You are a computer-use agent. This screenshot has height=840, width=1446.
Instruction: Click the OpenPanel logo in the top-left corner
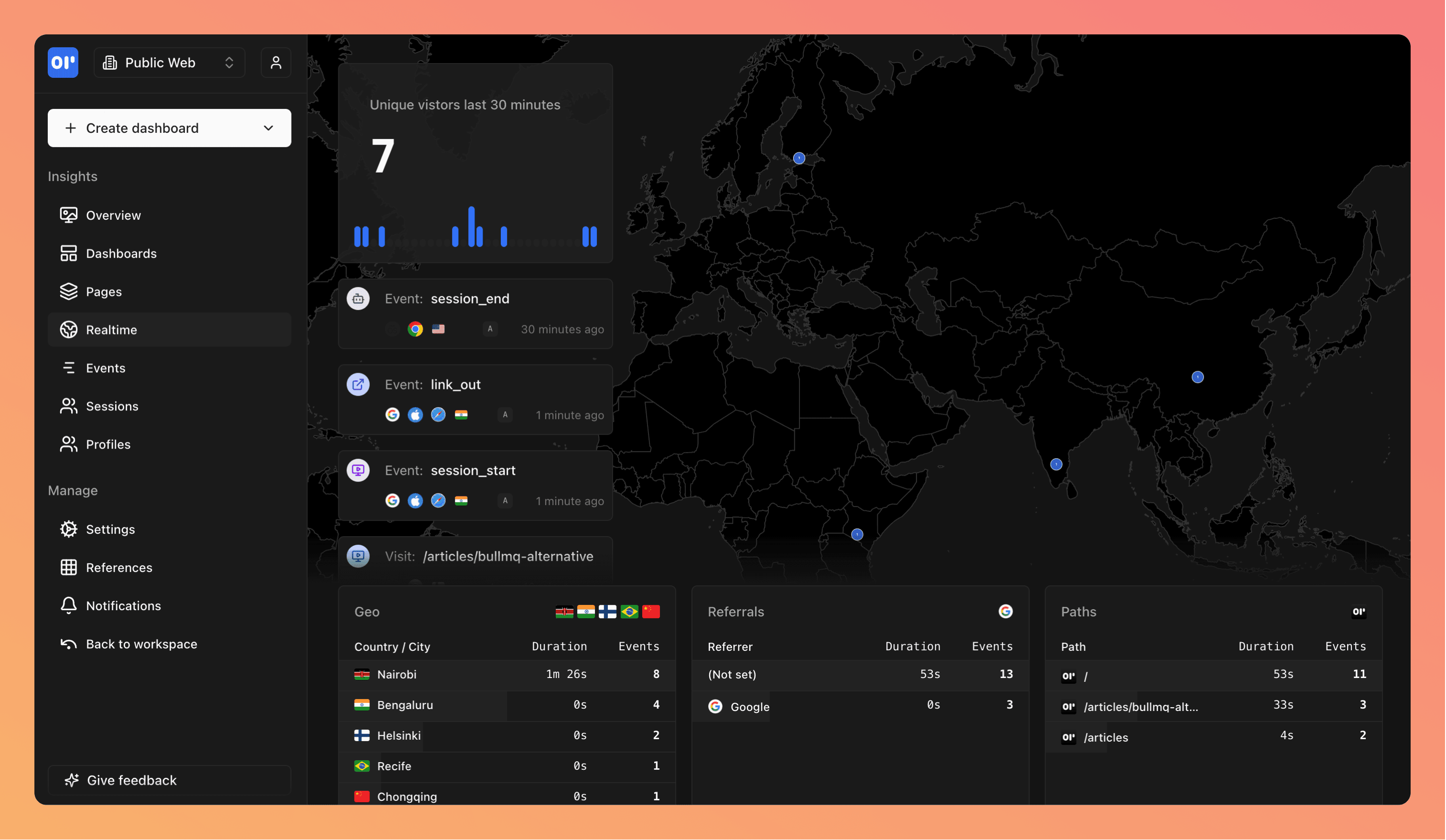coord(63,63)
